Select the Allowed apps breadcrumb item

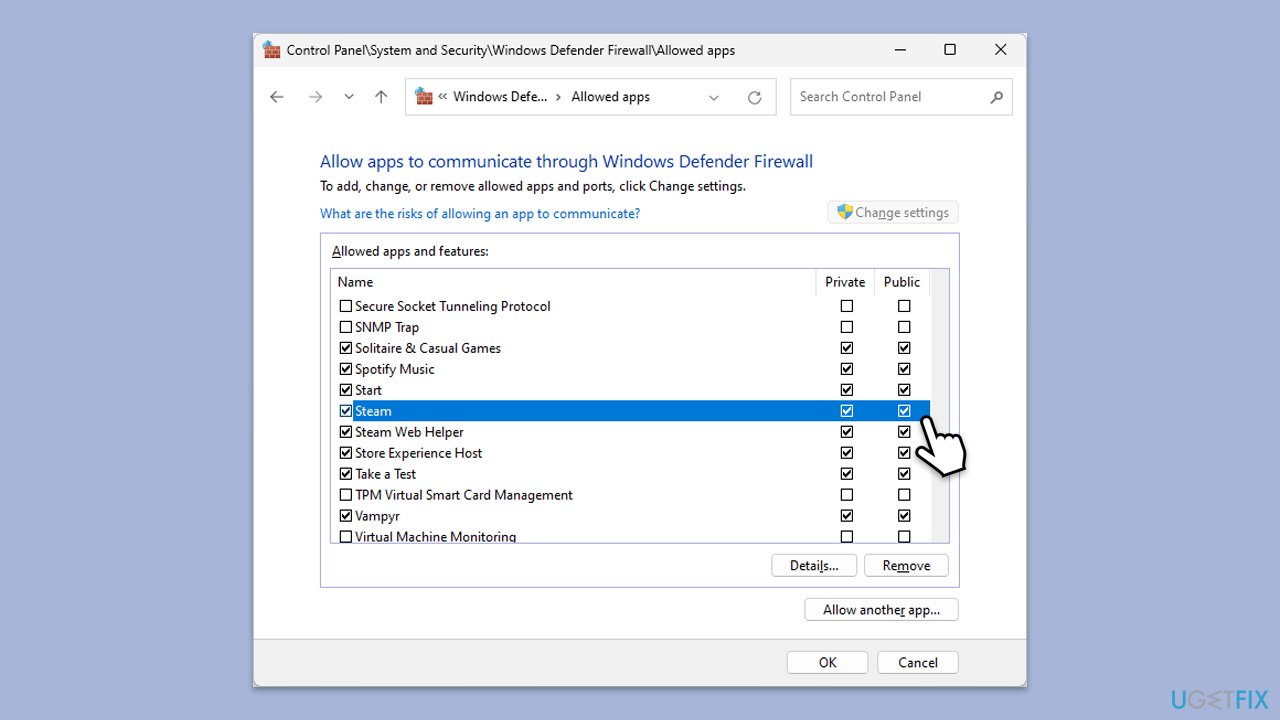[610, 96]
